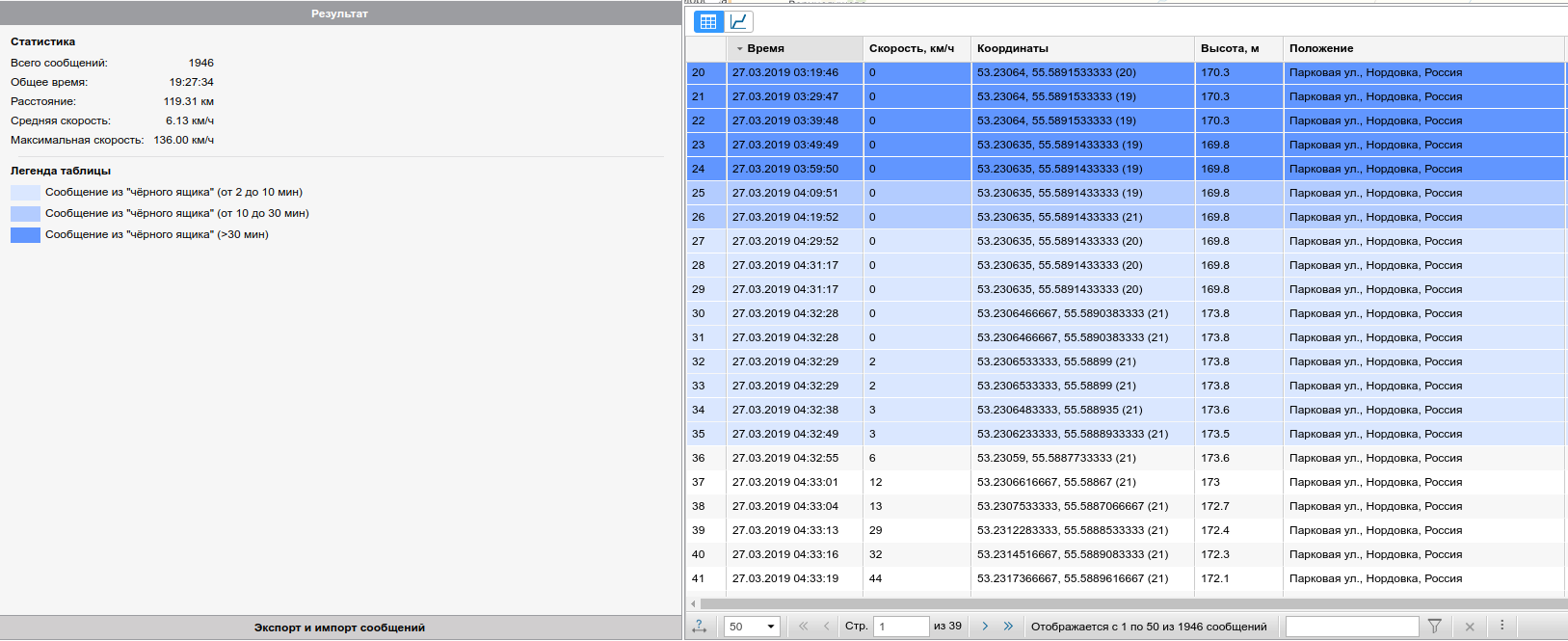
Task: Apply the filter funnel icon
Action: pyautogui.click(x=1434, y=627)
